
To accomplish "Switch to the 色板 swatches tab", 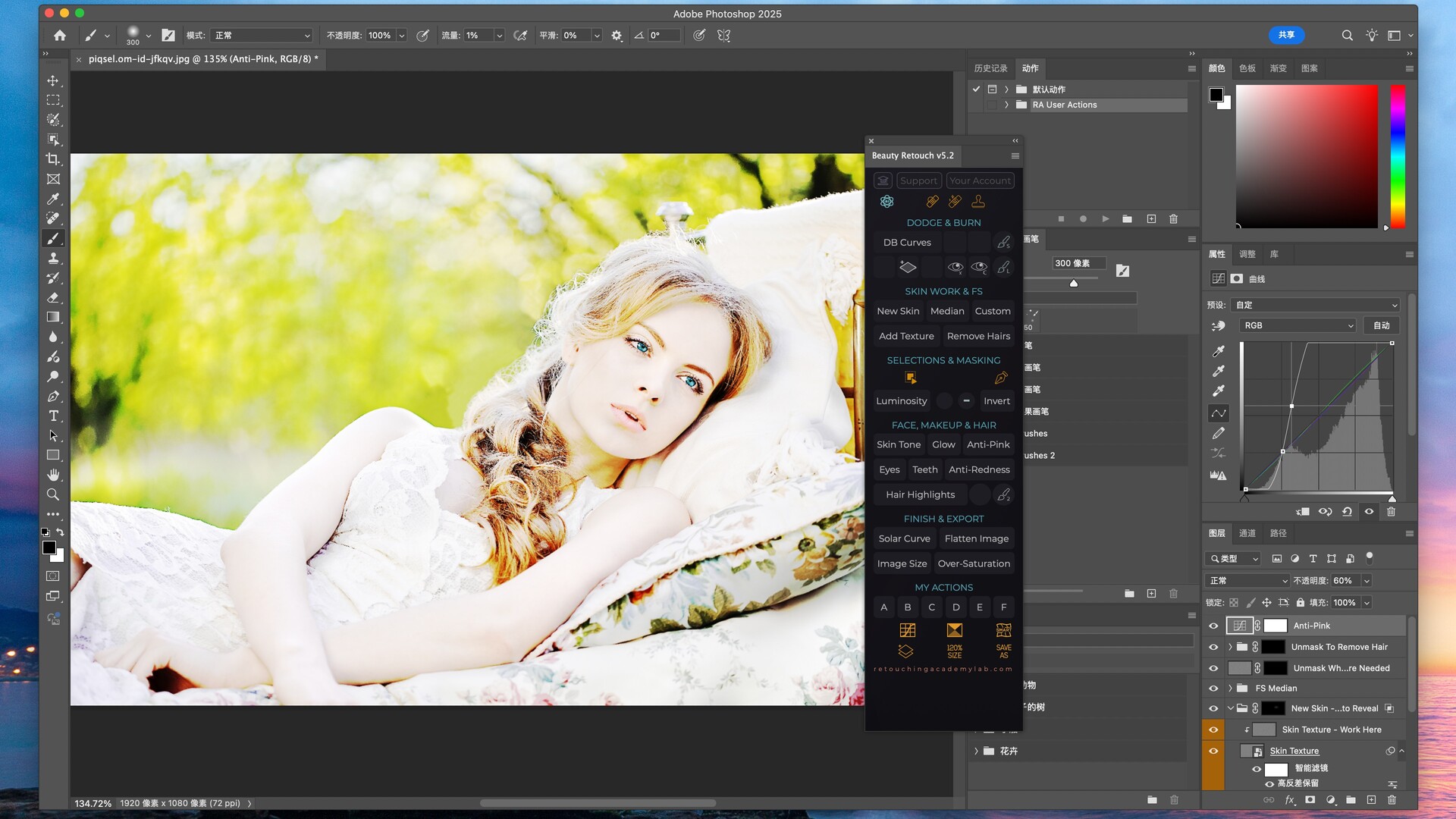I will (x=1246, y=68).
